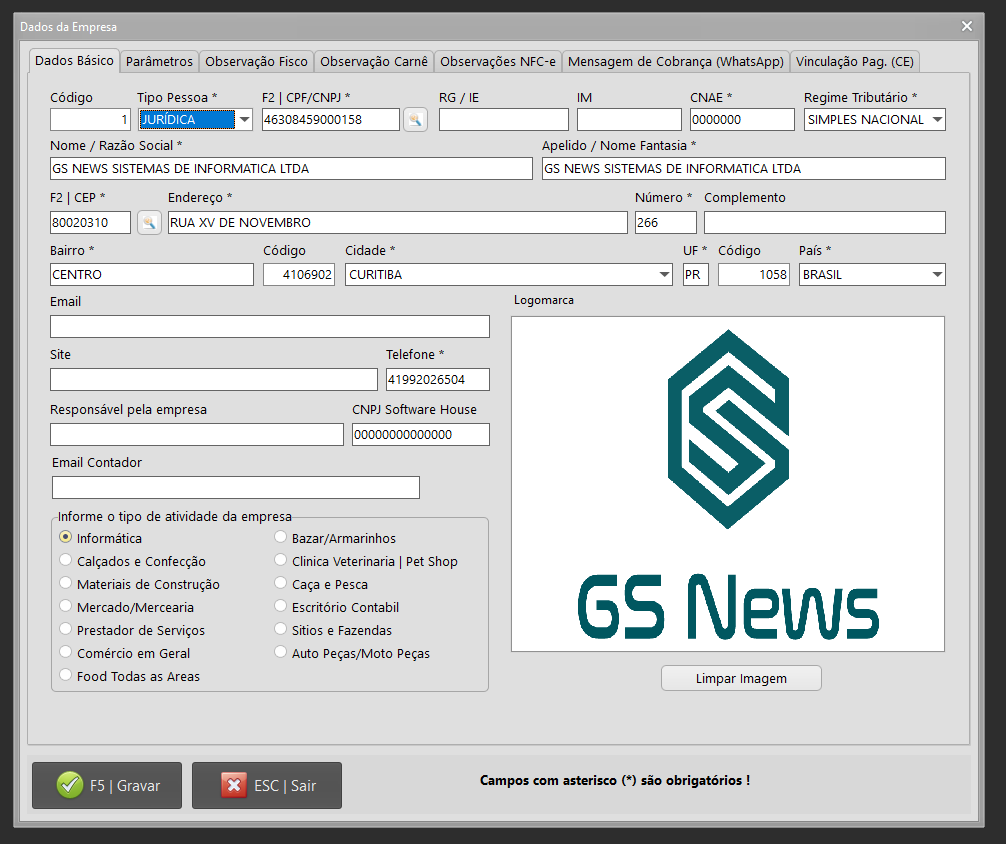Screen dimensions: 1006x844
Task: Focus the RG / IE field
Action: (x=504, y=119)
